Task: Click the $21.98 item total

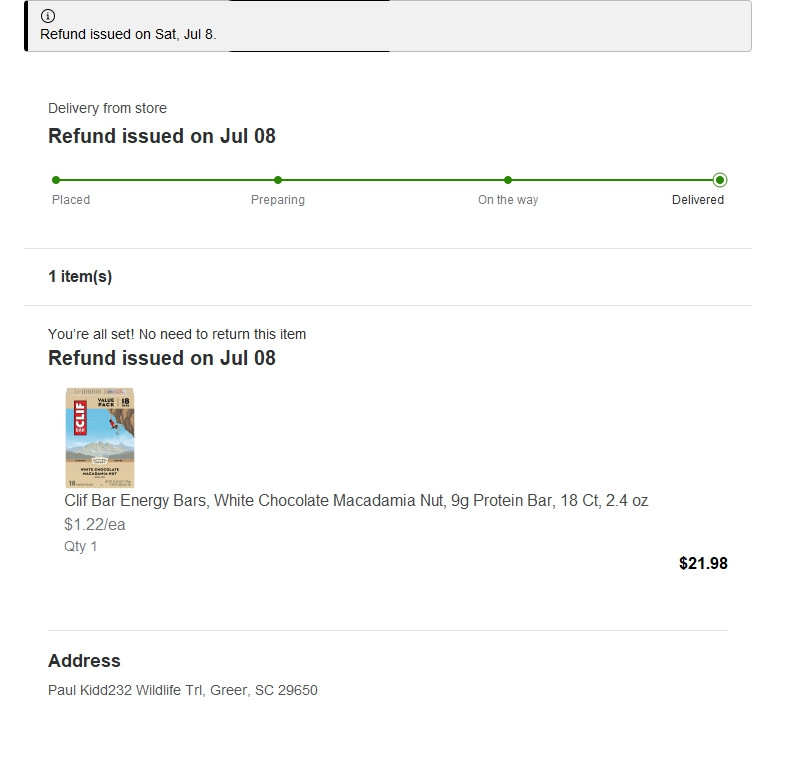Action: coord(703,563)
